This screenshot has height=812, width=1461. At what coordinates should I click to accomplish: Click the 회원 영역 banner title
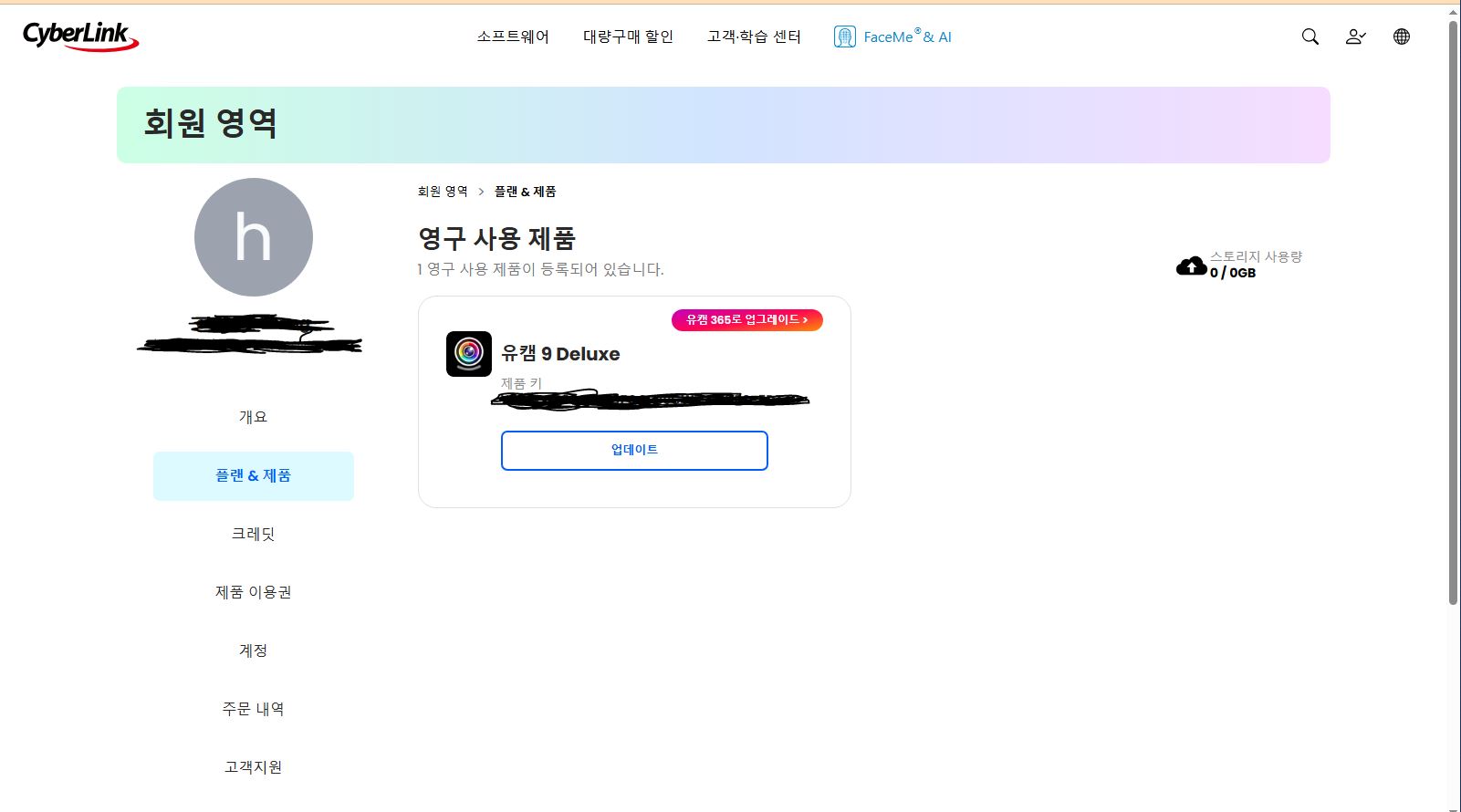coord(211,123)
